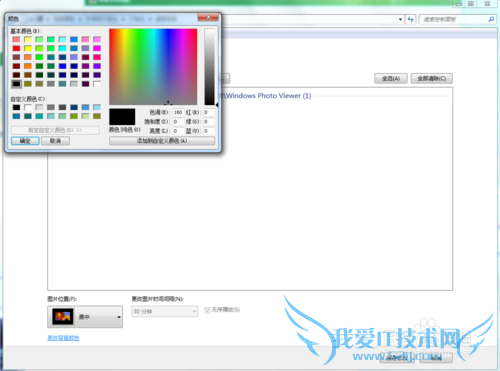500x371 pixels.
Task: Select the olive custom swatch at row end
Action: pyautogui.click(x=97, y=116)
